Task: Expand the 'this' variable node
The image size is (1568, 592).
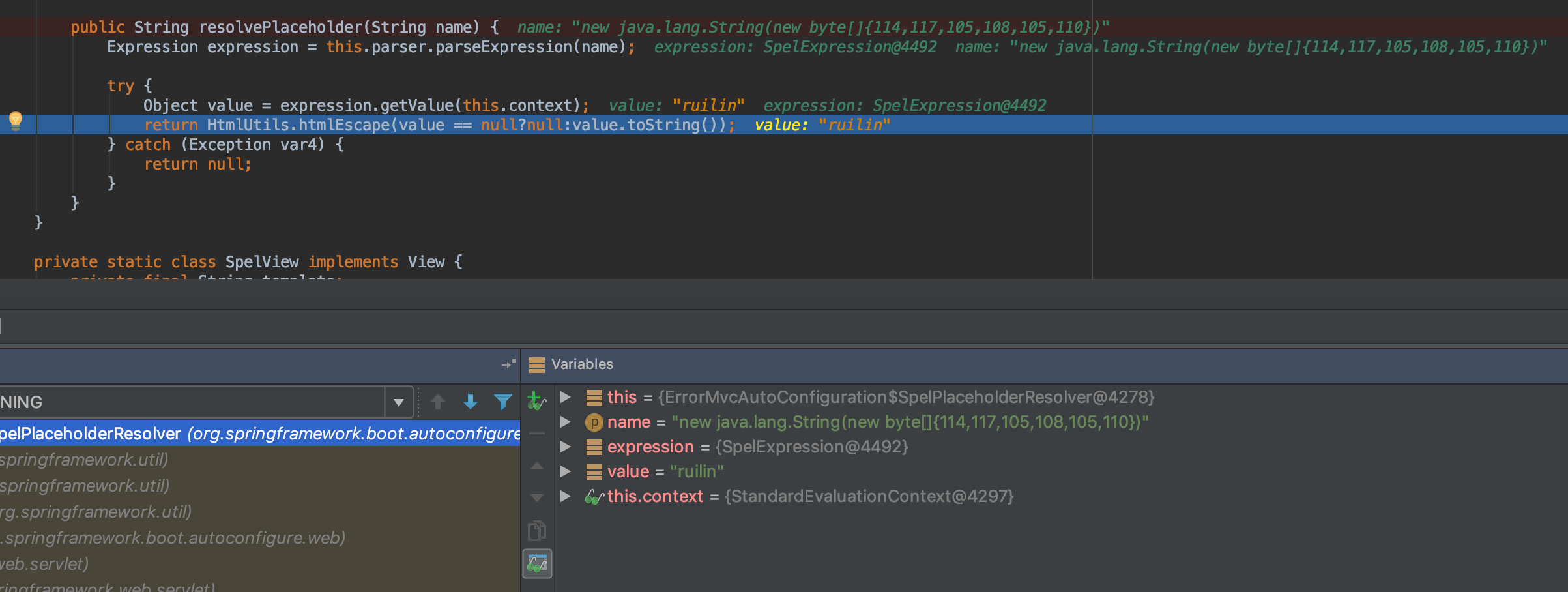Action: 566,397
